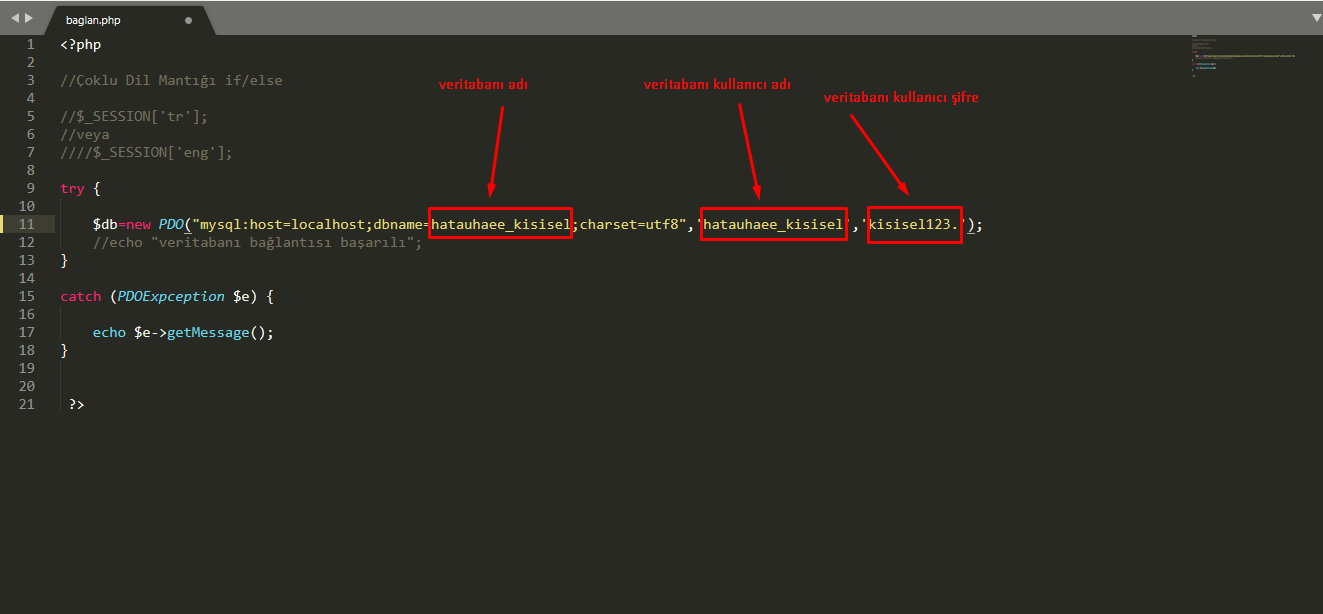This screenshot has width=1323, height=614.
Task: Click the comment ////$_SESSION['eng'];
Action: pos(146,152)
